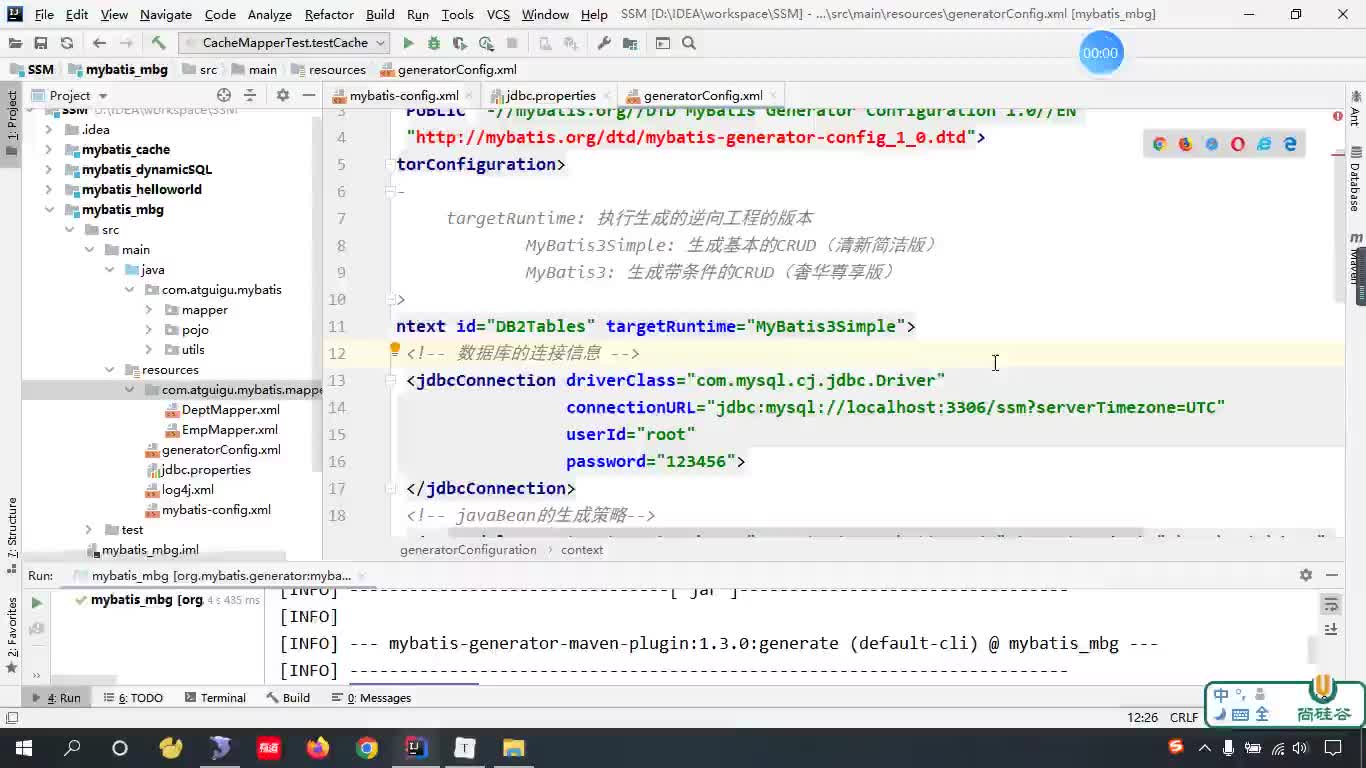Open the Project panel gear settings
Viewport: 1366px width, 768px height.
coord(283,95)
